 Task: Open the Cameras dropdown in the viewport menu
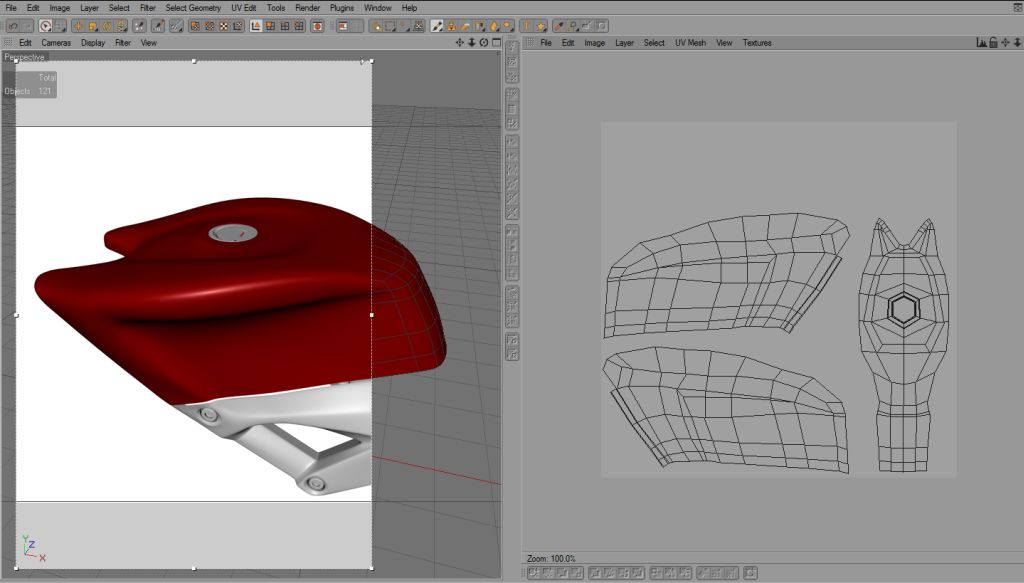tap(56, 43)
